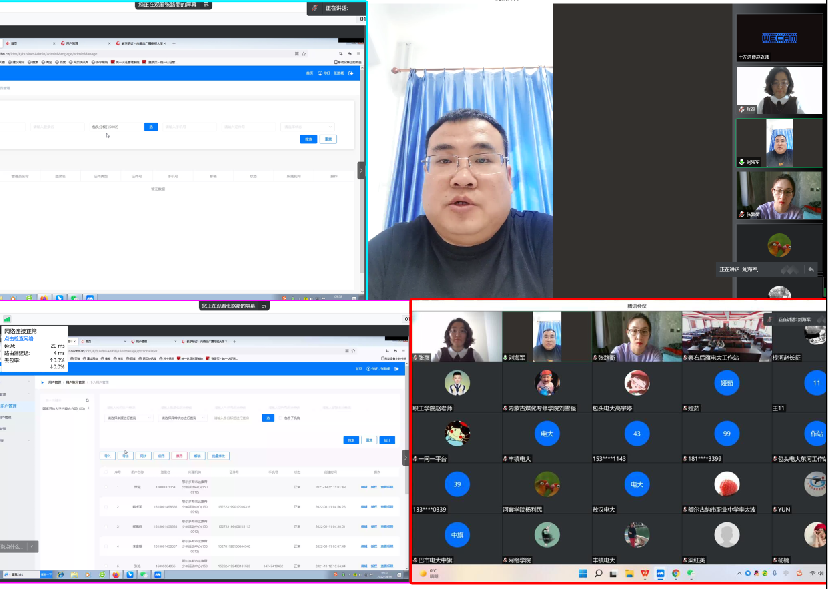828x589 pixels.
Task: Click the side-panel collapse handle in magenta-framed screen
Action: pyautogui.click(x=406, y=458)
